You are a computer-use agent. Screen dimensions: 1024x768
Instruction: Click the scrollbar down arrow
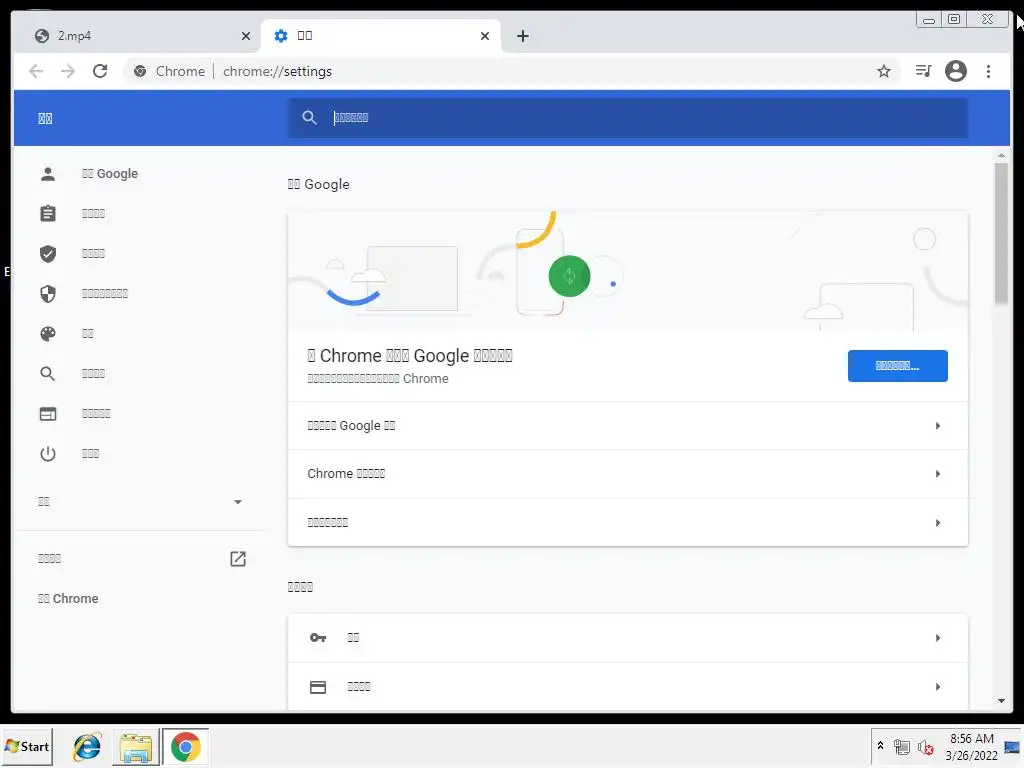1001,701
